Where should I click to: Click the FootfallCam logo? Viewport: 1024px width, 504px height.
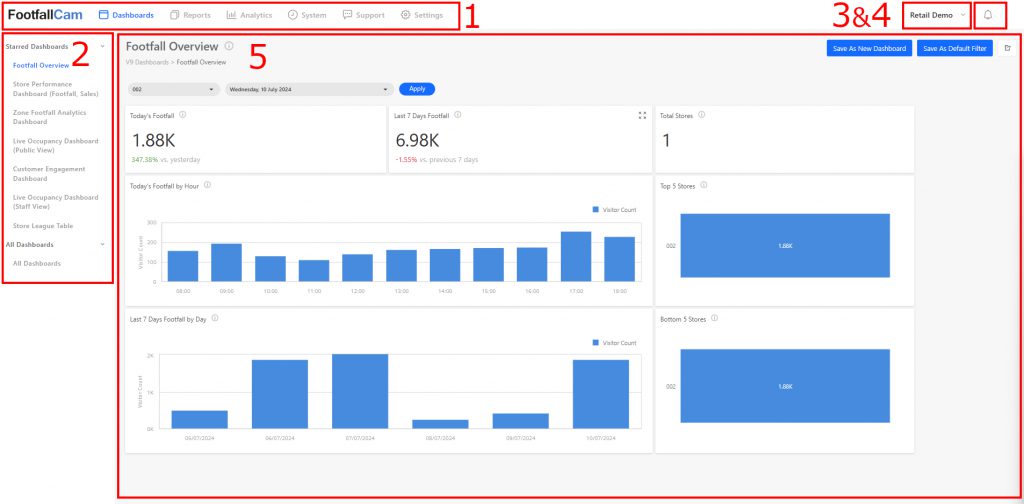click(x=45, y=15)
